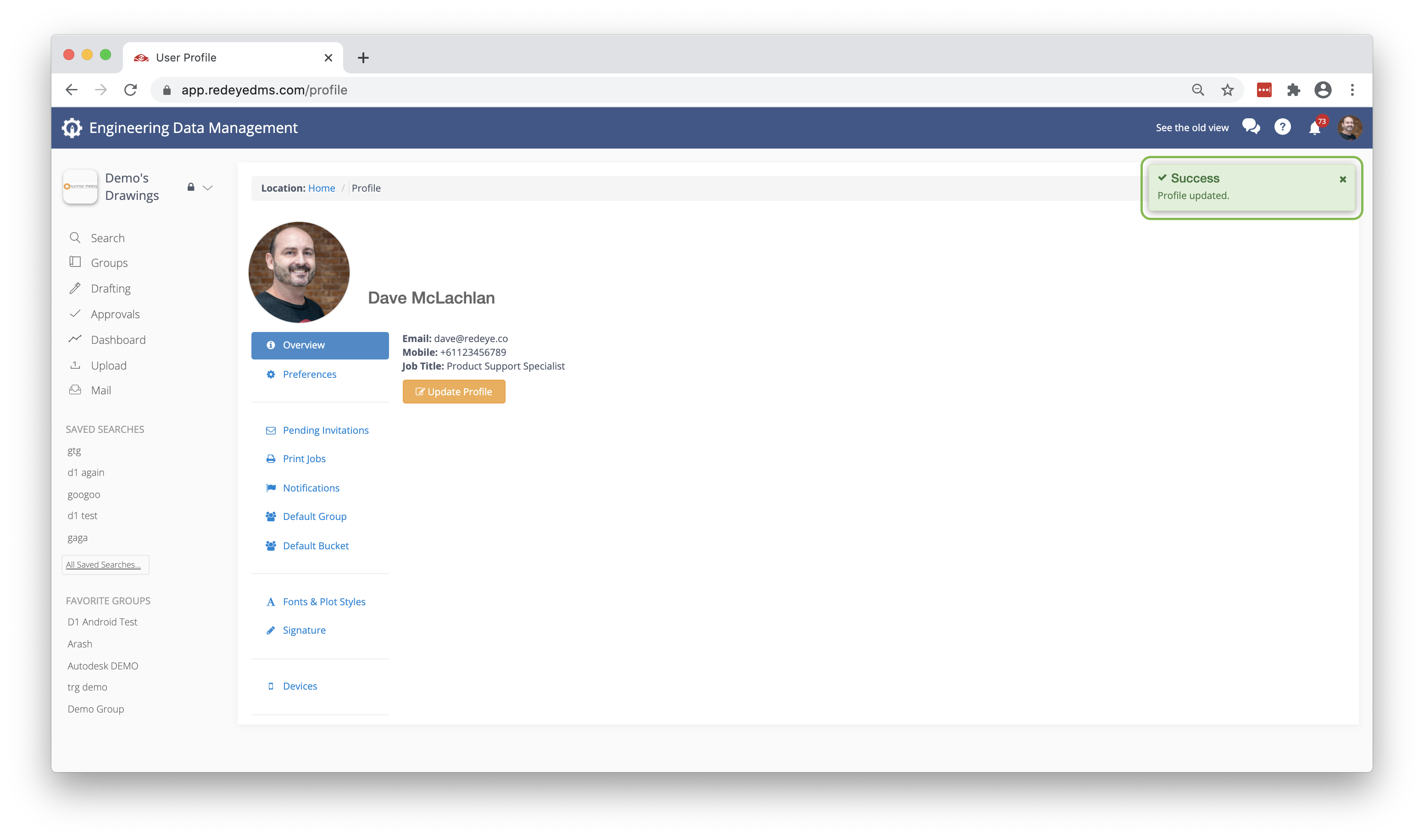Expand the Demo's Drawings bucket dropdown

(x=208, y=188)
